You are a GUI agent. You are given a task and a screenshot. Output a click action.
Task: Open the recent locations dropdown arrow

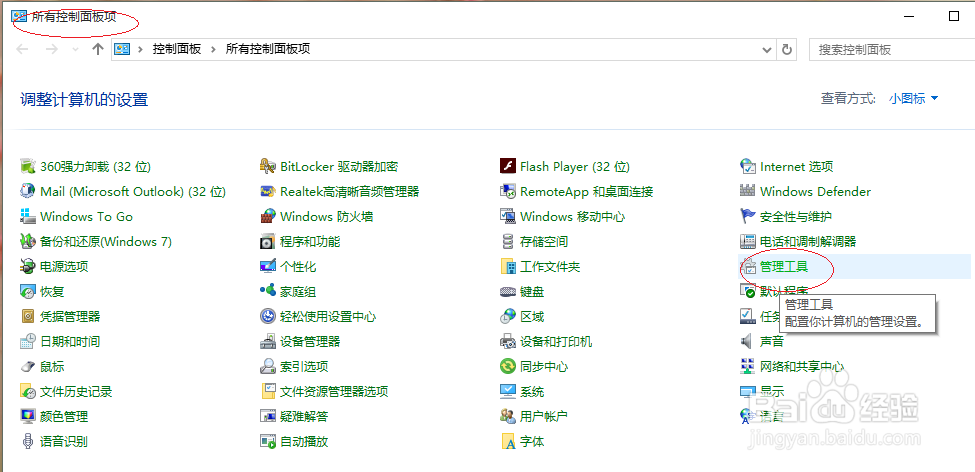click(x=75, y=50)
